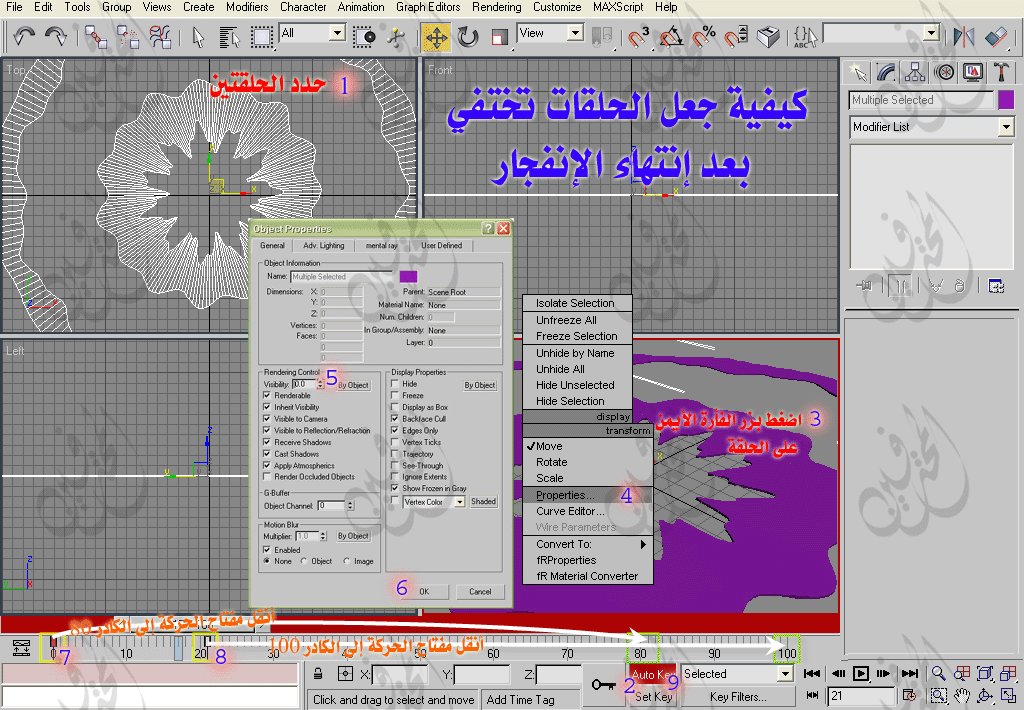Enable the Hide checkbox in Display Properties

pyautogui.click(x=394, y=384)
